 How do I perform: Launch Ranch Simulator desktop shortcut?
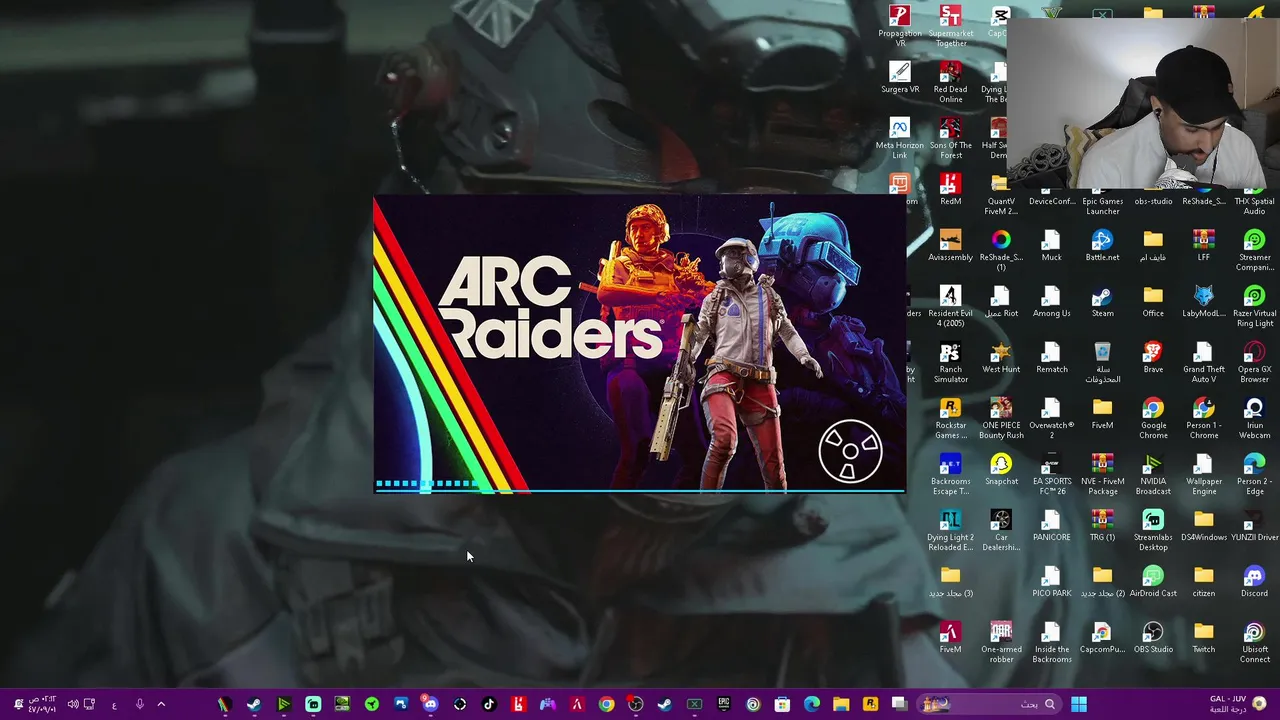click(950, 361)
